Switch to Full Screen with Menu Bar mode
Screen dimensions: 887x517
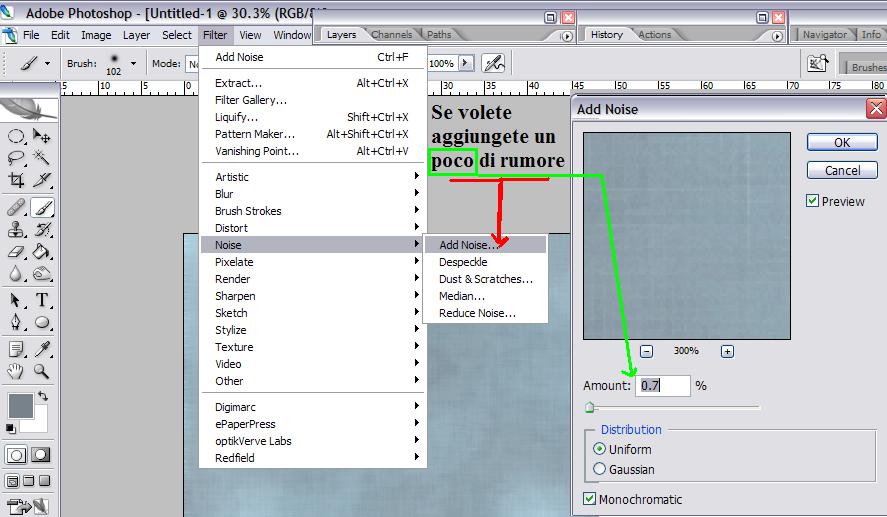pos(28,481)
